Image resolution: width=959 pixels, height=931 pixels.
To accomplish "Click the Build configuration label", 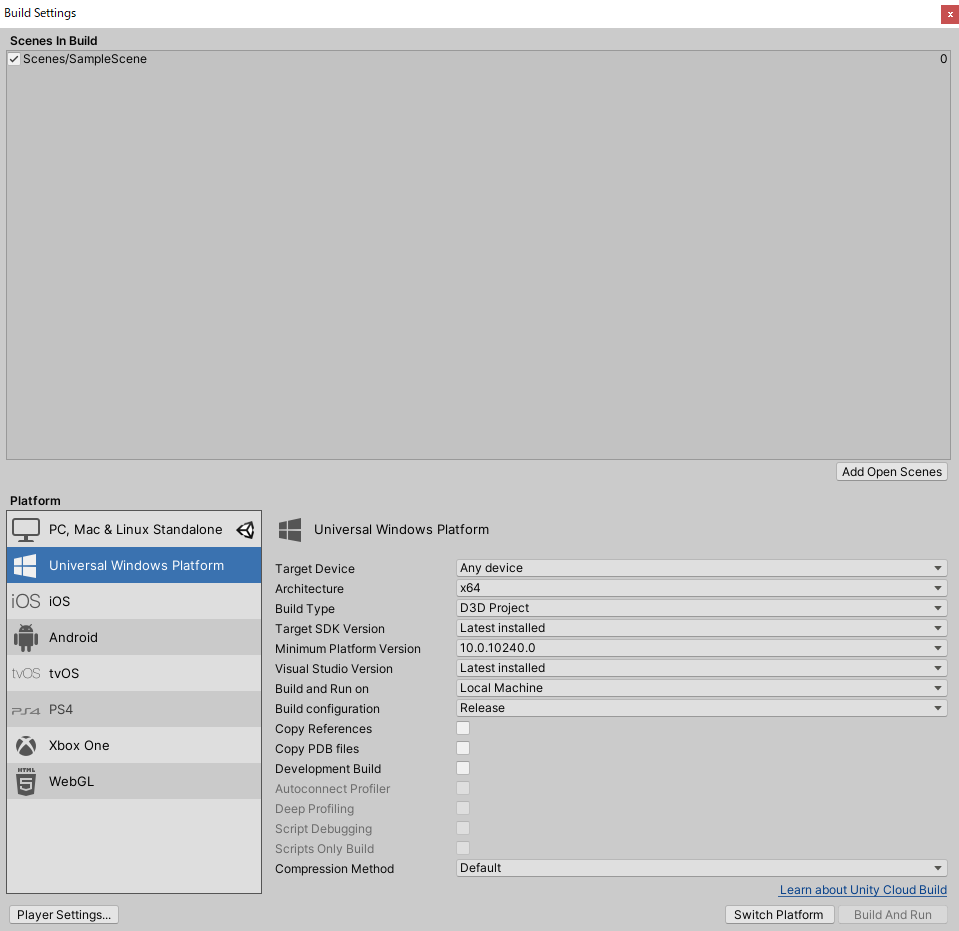I will point(327,709).
